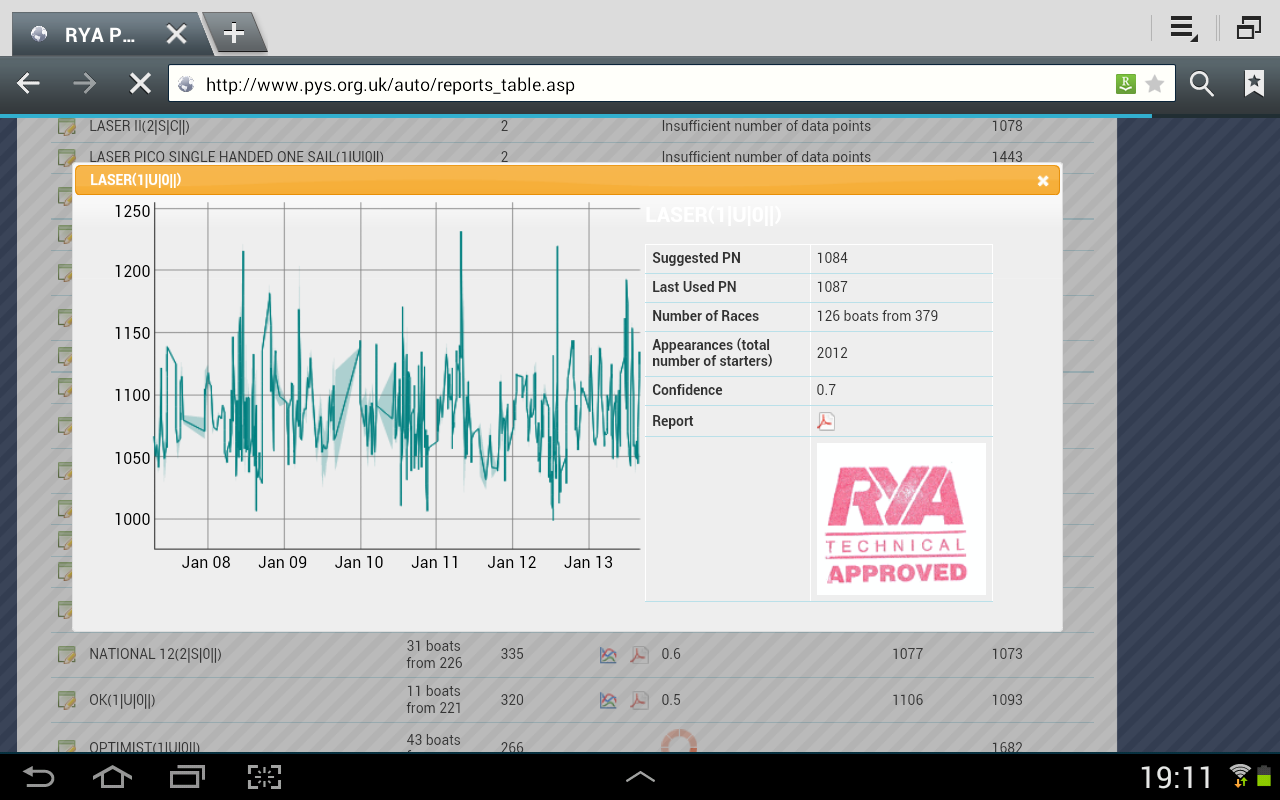This screenshot has height=800, width=1280.
Task: Close the LASER popup dialog
Action: pyautogui.click(x=1043, y=181)
